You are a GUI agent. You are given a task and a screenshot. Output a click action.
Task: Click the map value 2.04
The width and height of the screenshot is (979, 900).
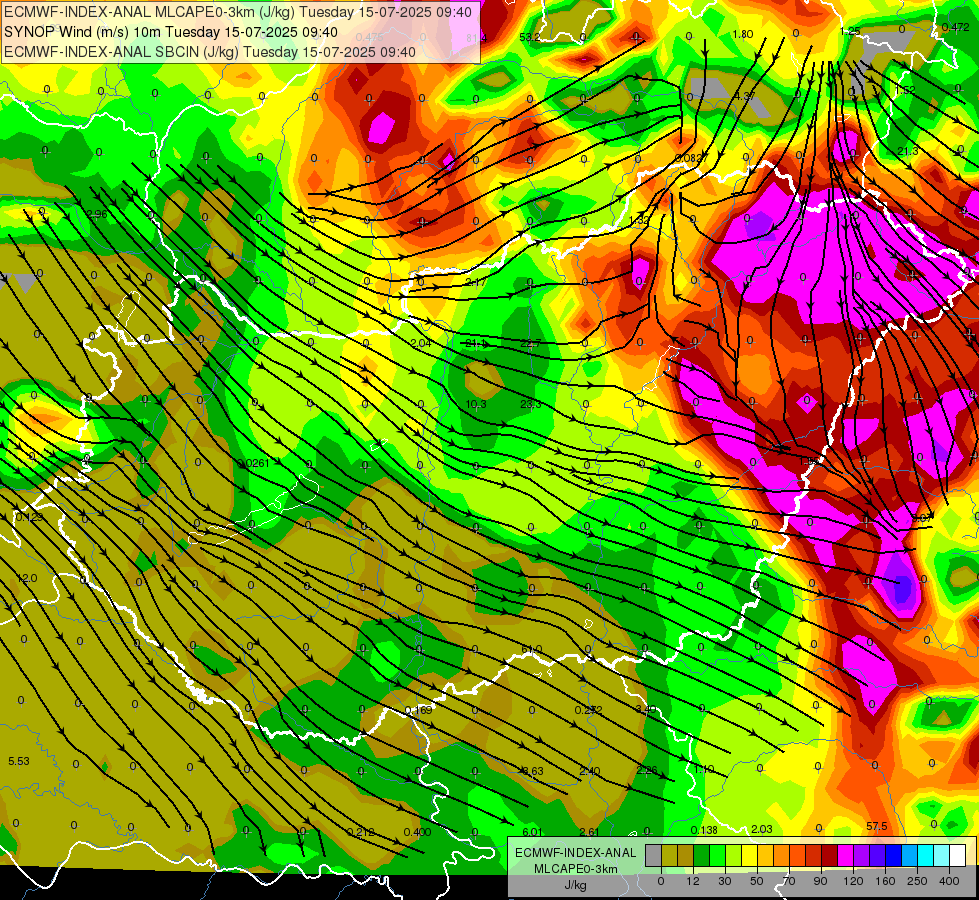[x=421, y=343]
